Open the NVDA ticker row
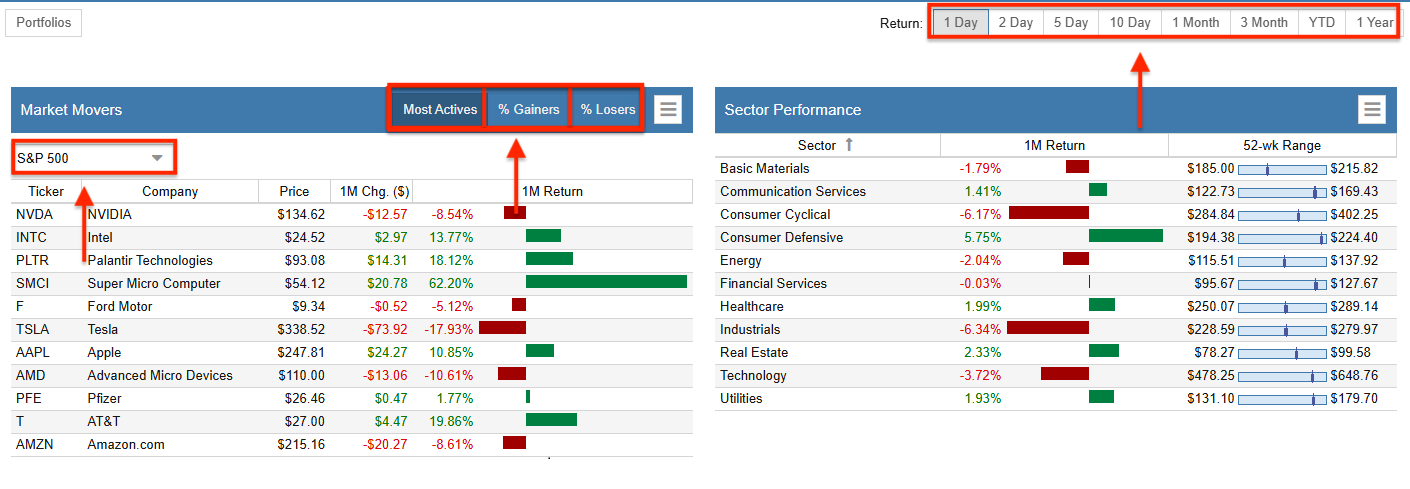 coord(32,214)
